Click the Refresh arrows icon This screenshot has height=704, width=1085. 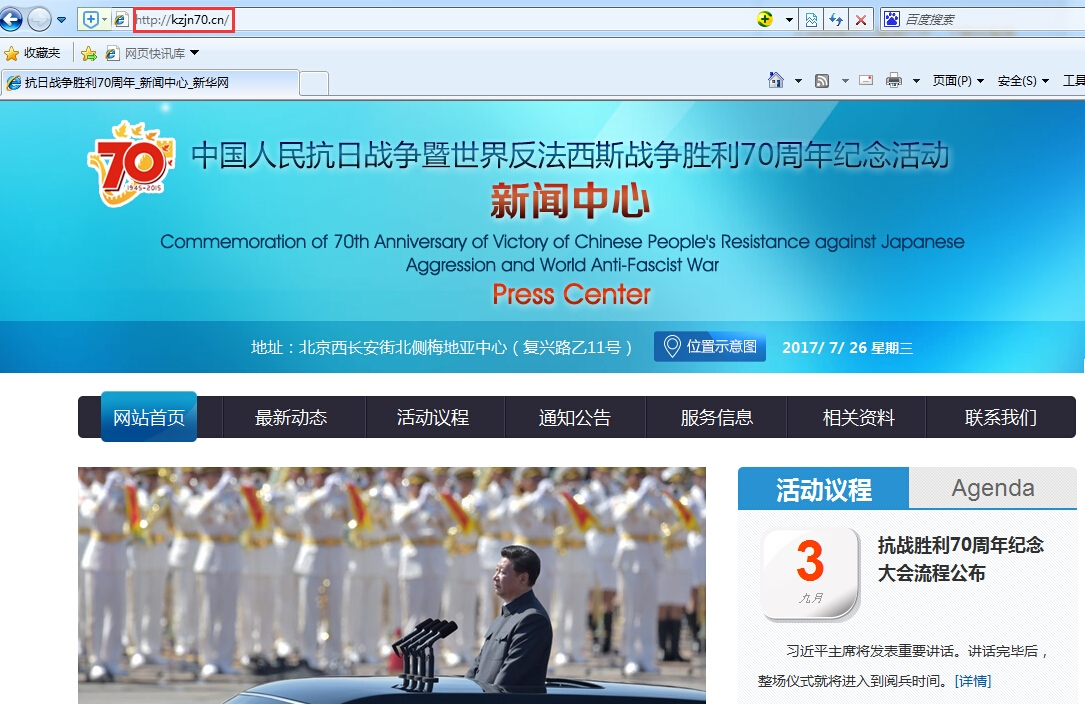coord(835,19)
